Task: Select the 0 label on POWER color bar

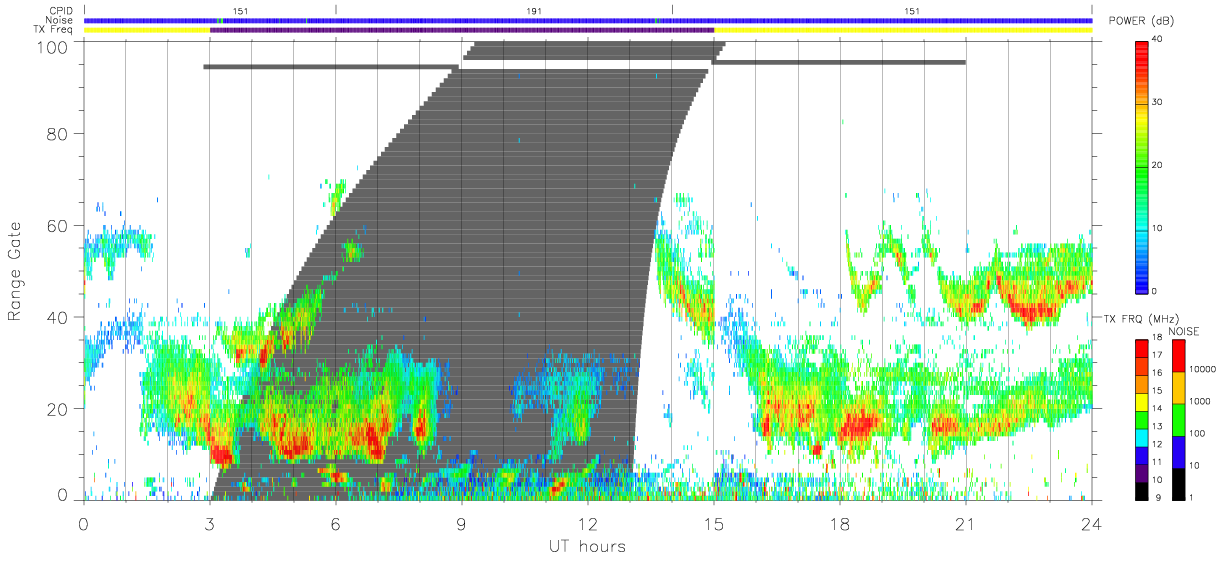Action: click(x=1155, y=291)
